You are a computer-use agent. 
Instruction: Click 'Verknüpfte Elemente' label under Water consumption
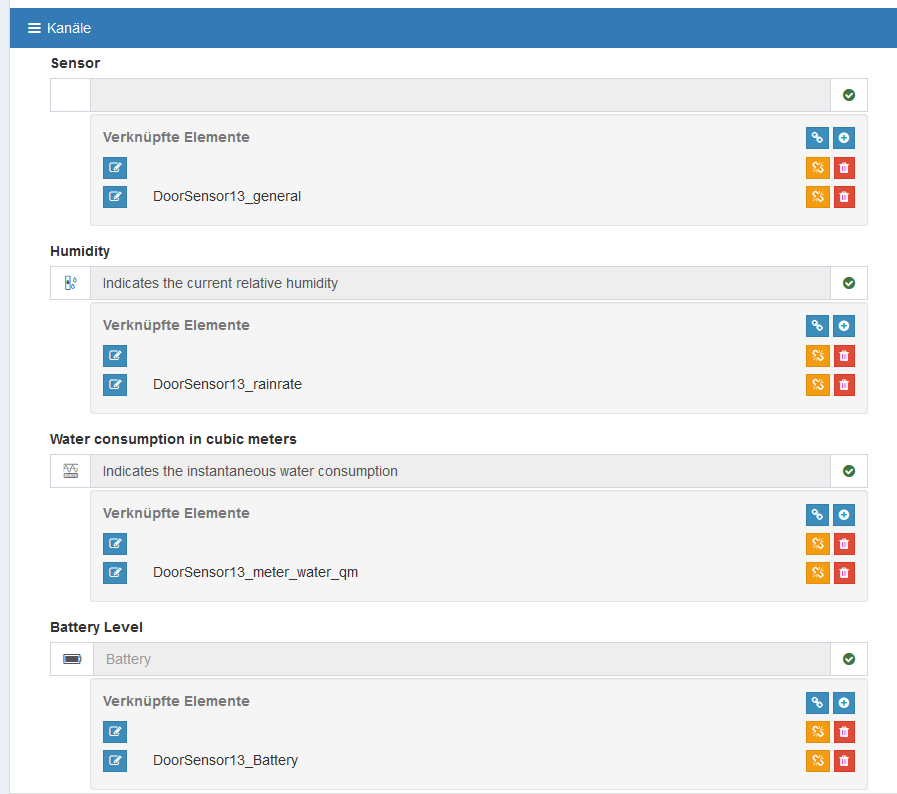[176, 514]
